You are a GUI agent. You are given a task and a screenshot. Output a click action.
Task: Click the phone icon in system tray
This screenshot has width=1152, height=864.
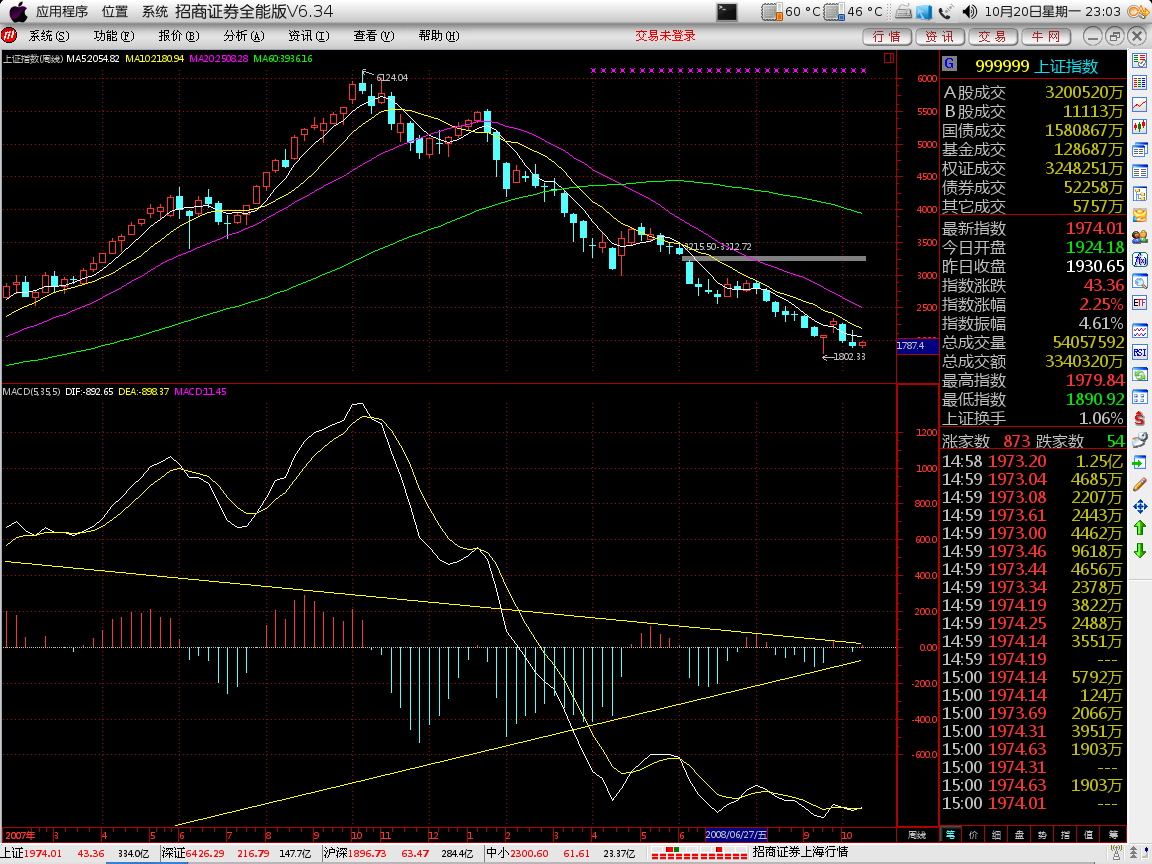[x=946, y=12]
